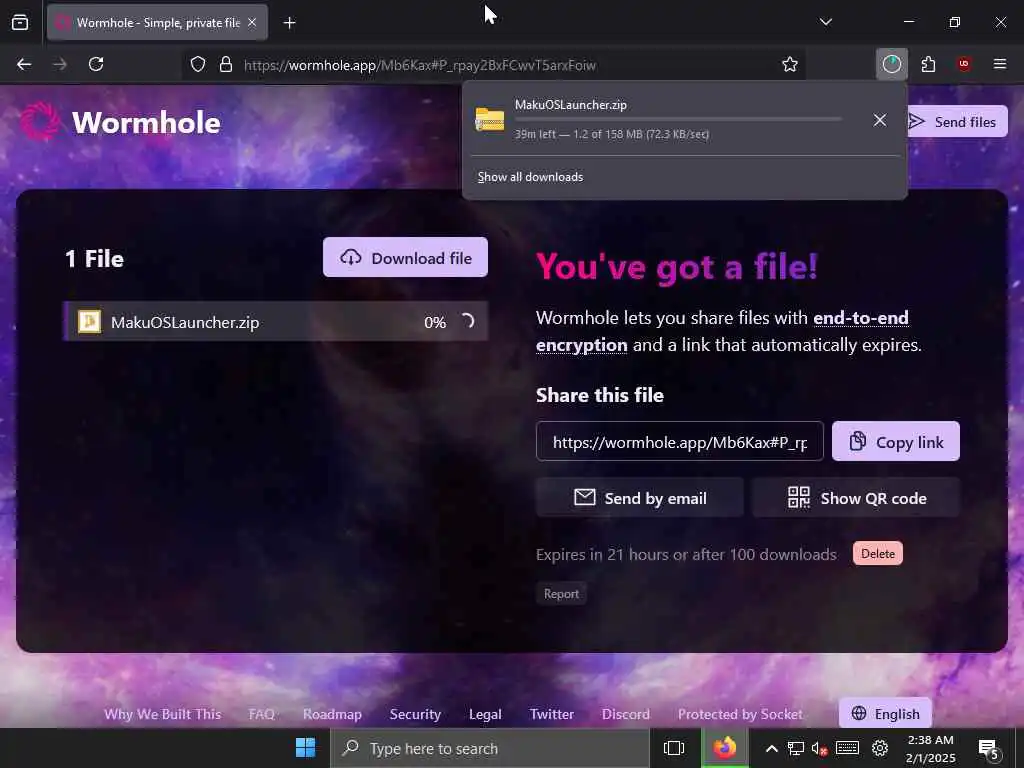1024x768 pixels.
Task: Click the zip file icon in file list
Action: click(x=89, y=321)
